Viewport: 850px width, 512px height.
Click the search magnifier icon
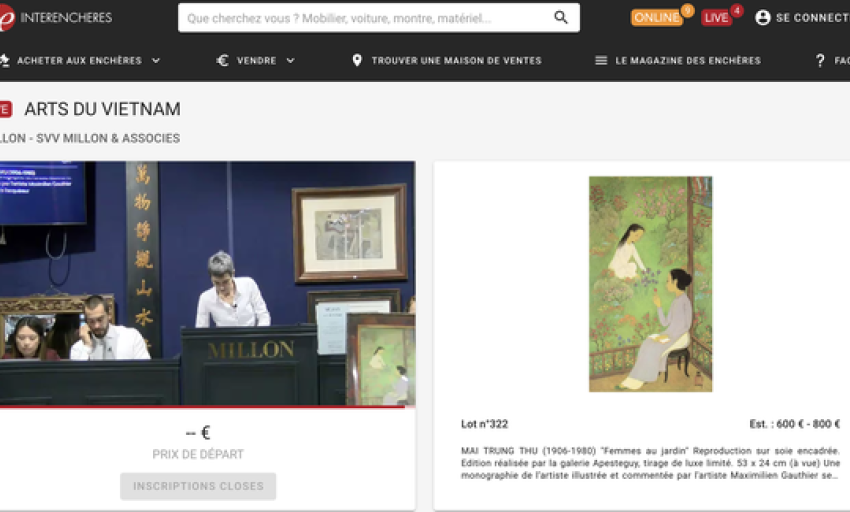[561, 18]
